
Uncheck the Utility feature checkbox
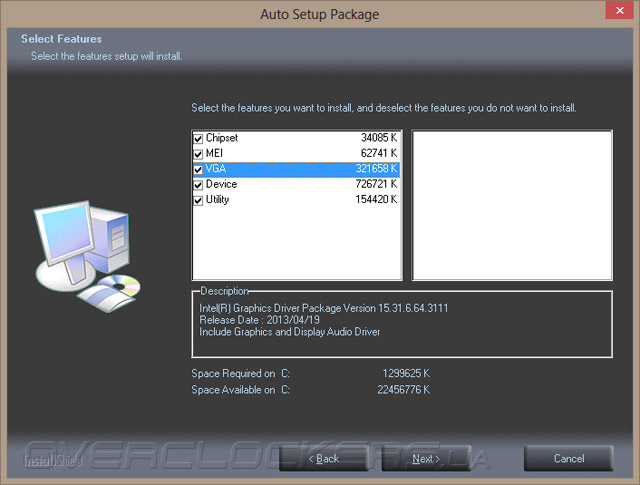[x=198, y=200]
